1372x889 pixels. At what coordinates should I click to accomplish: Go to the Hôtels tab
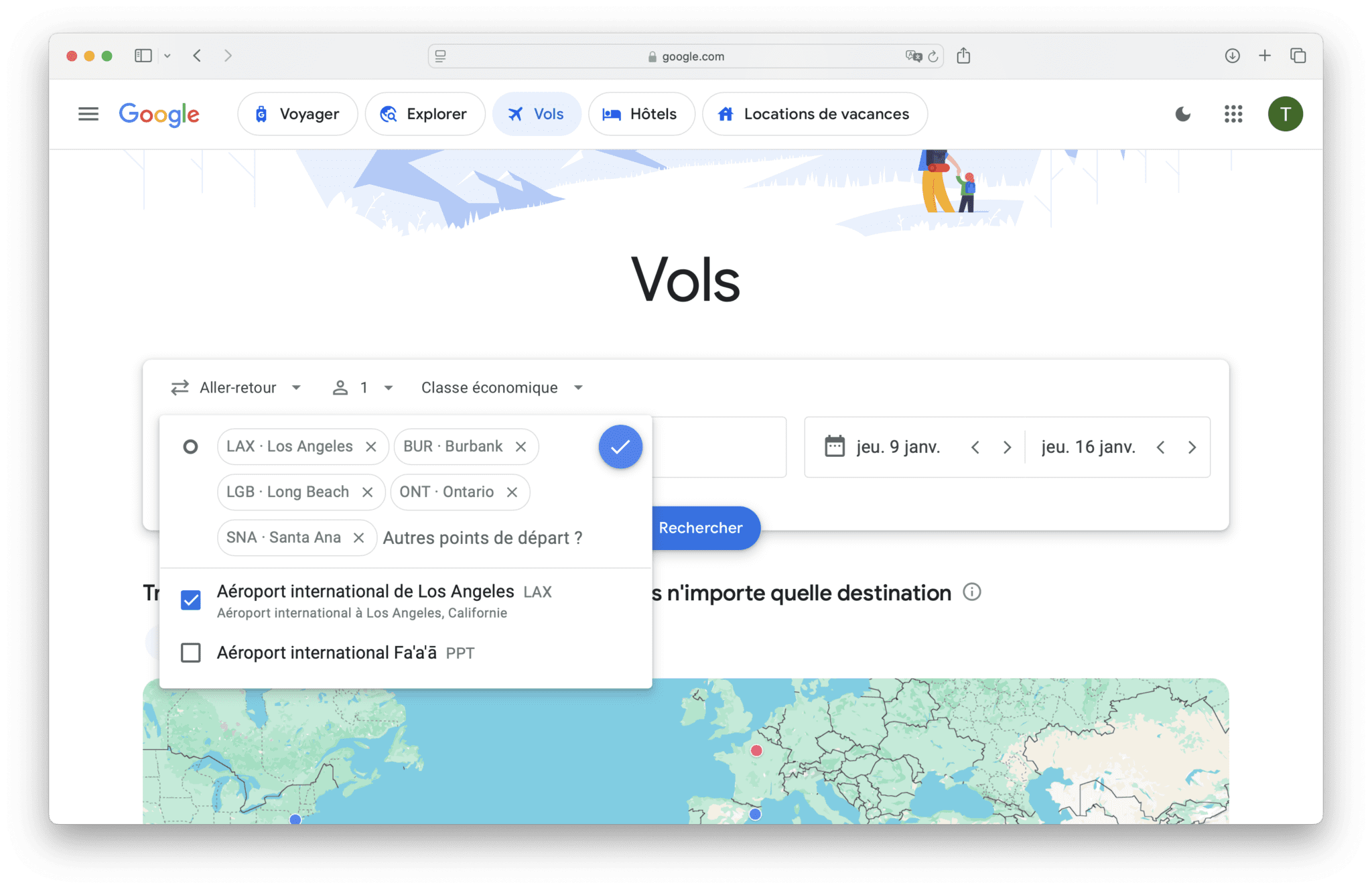tap(640, 114)
